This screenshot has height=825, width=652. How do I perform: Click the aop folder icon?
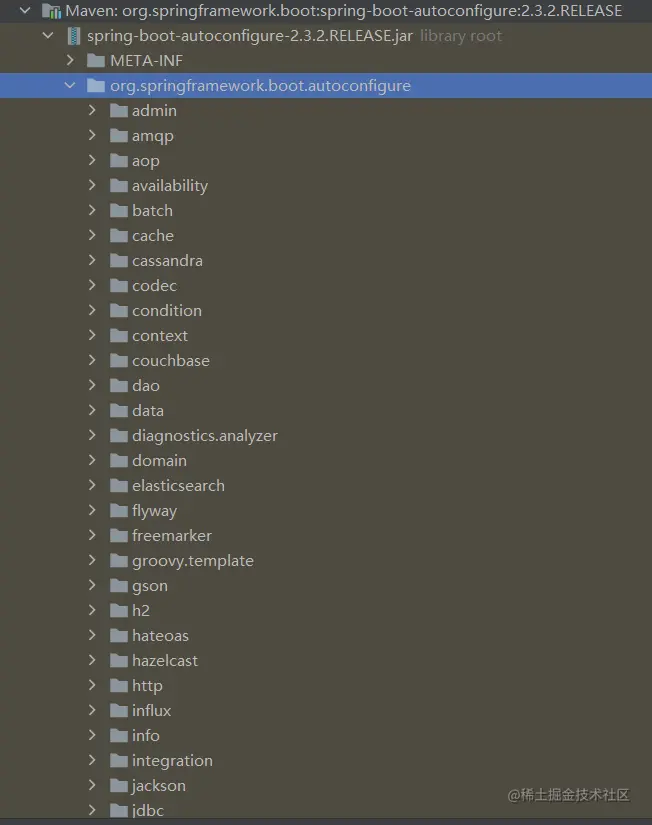point(119,160)
